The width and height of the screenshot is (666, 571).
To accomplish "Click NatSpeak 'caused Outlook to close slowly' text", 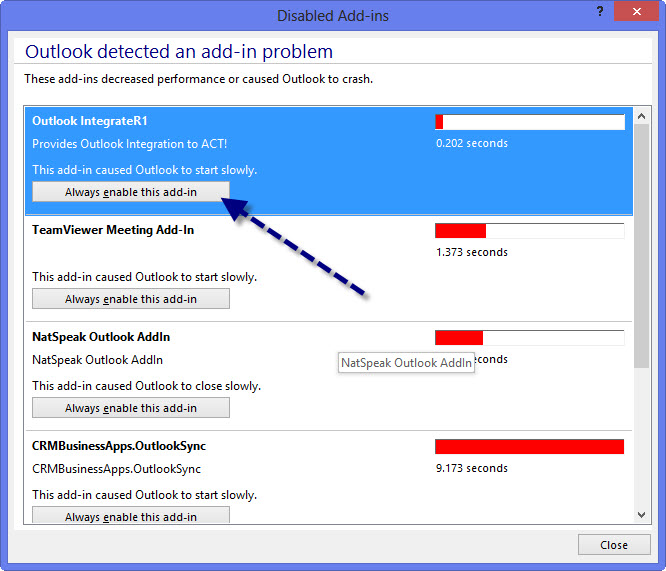I will [x=147, y=386].
